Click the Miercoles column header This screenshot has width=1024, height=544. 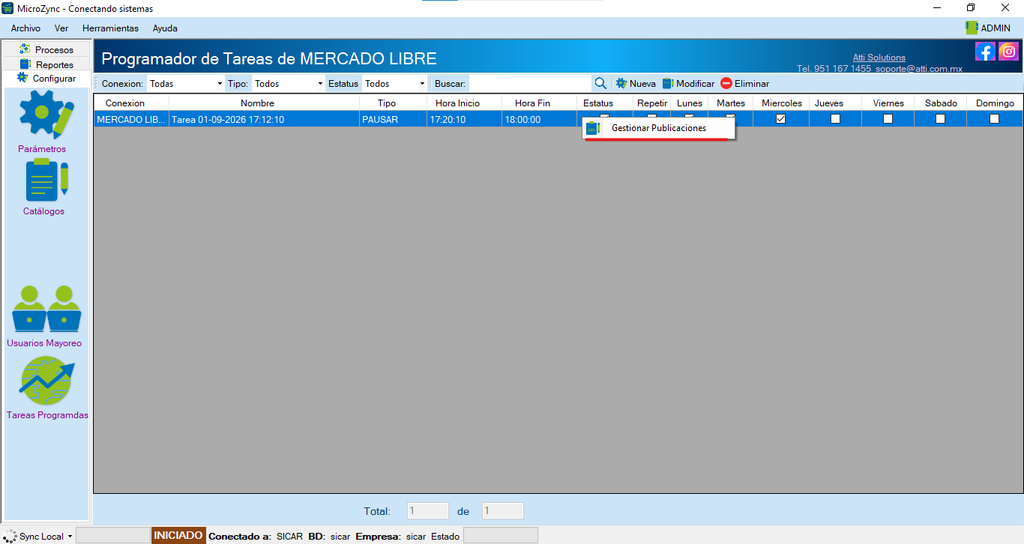(781, 103)
